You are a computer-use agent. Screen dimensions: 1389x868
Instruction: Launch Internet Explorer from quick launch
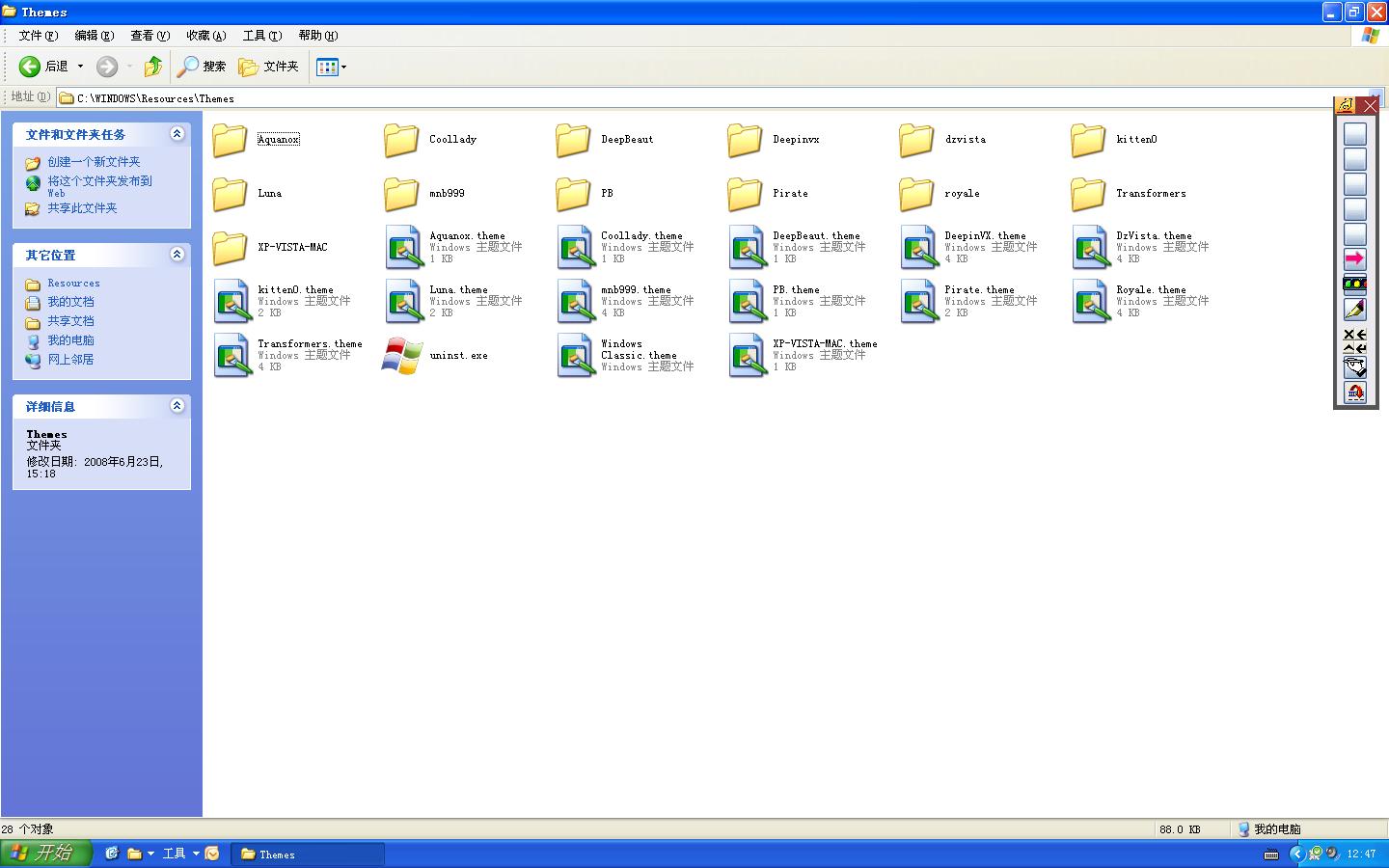pyautogui.click(x=112, y=854)
